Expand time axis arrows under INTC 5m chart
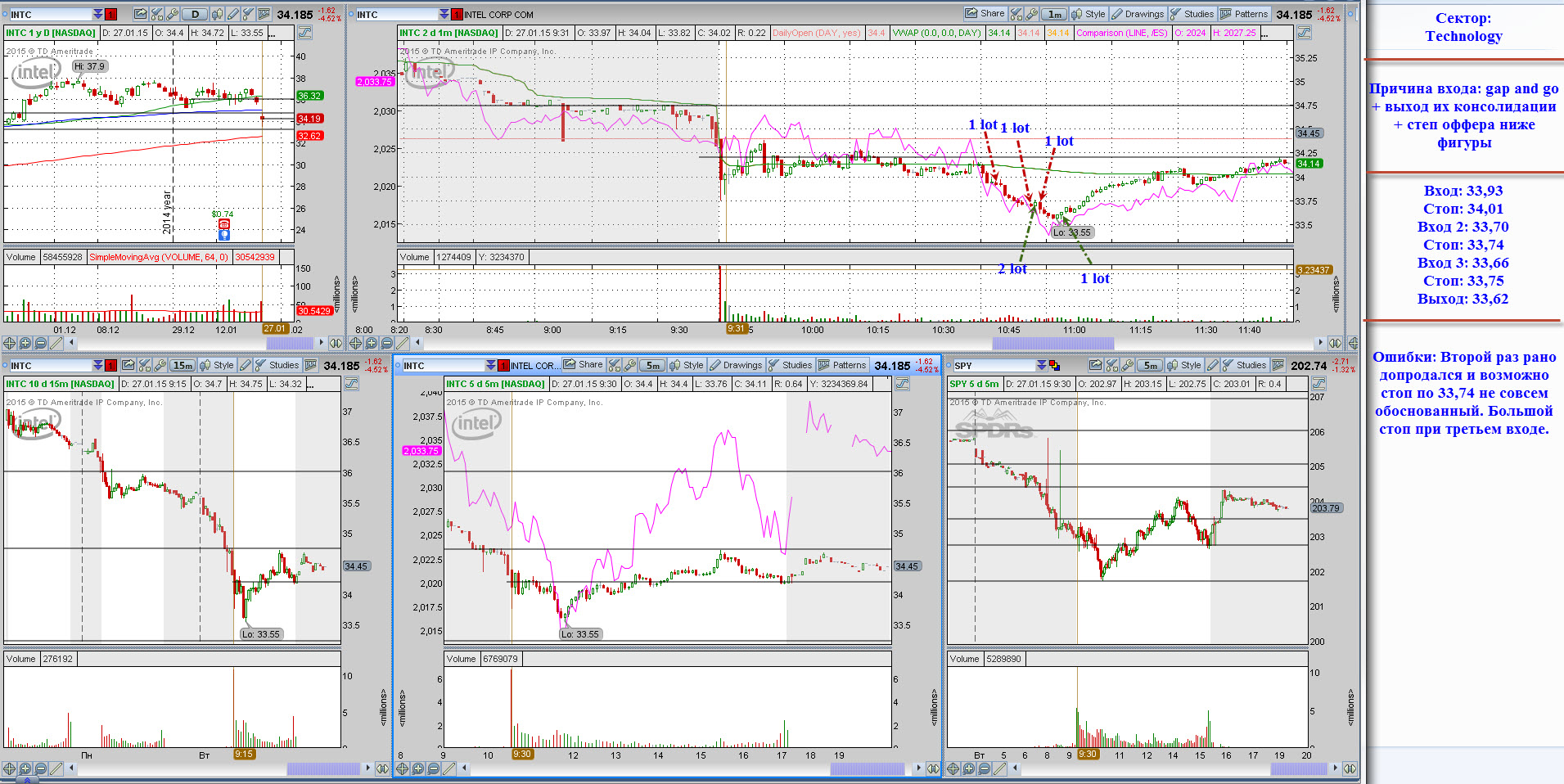This screenshot has height=784, width=1564. pyautogui.click(x=932, y=768)
